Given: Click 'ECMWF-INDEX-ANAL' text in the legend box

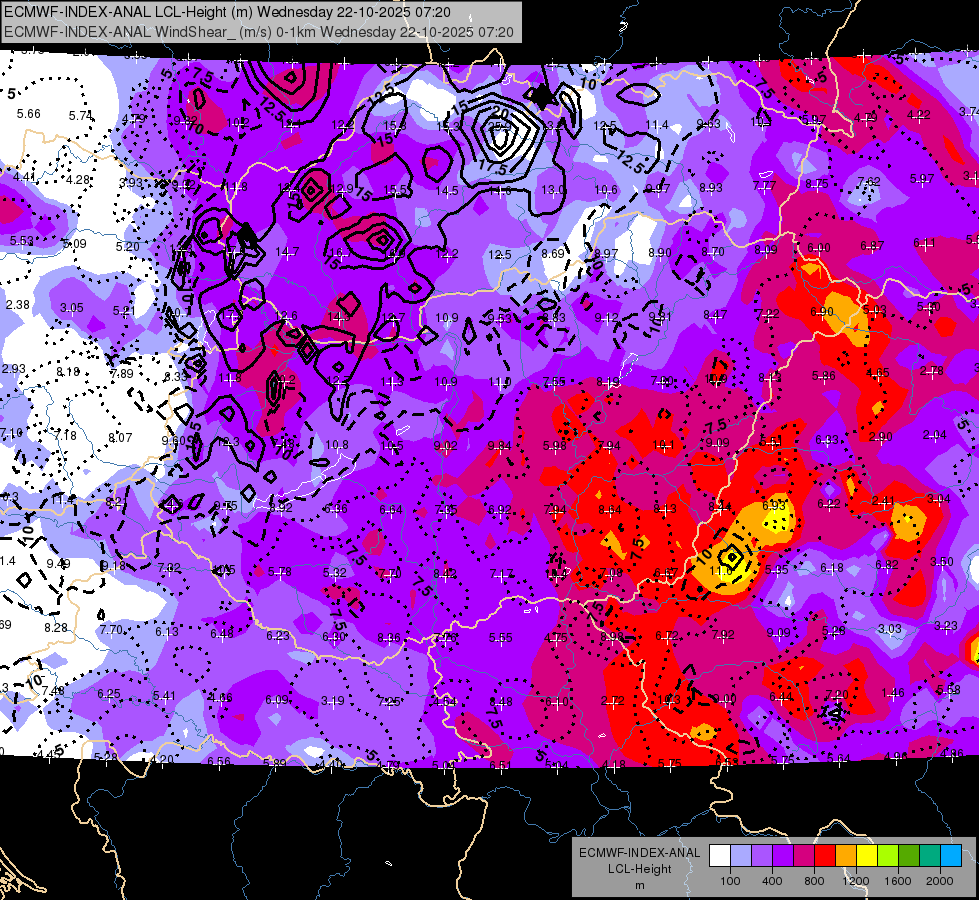Looking at the screenshot, I should click(x=639, y=853).
